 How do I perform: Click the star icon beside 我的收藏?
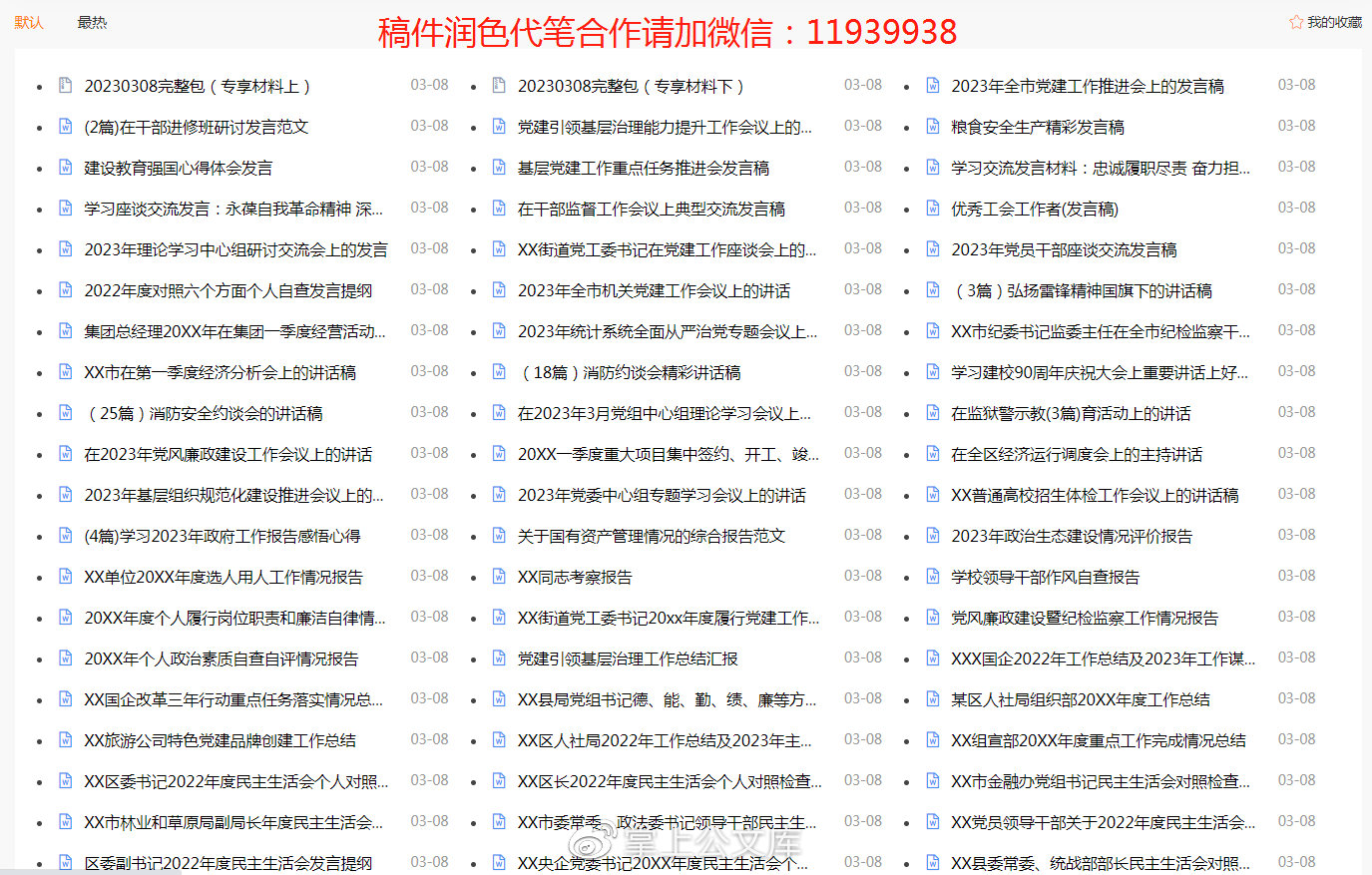[x=1295, y=22]
